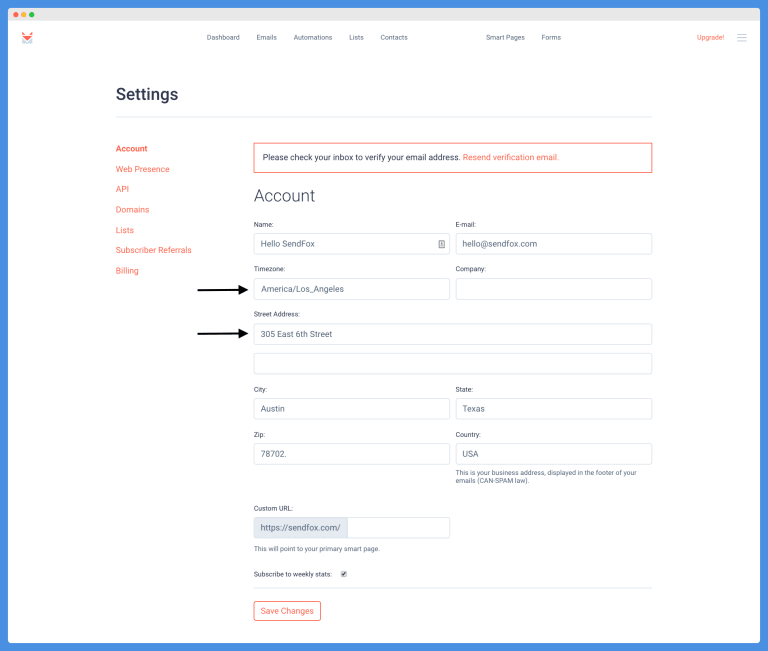Click the empty second street address line

[x=453, y=363]
